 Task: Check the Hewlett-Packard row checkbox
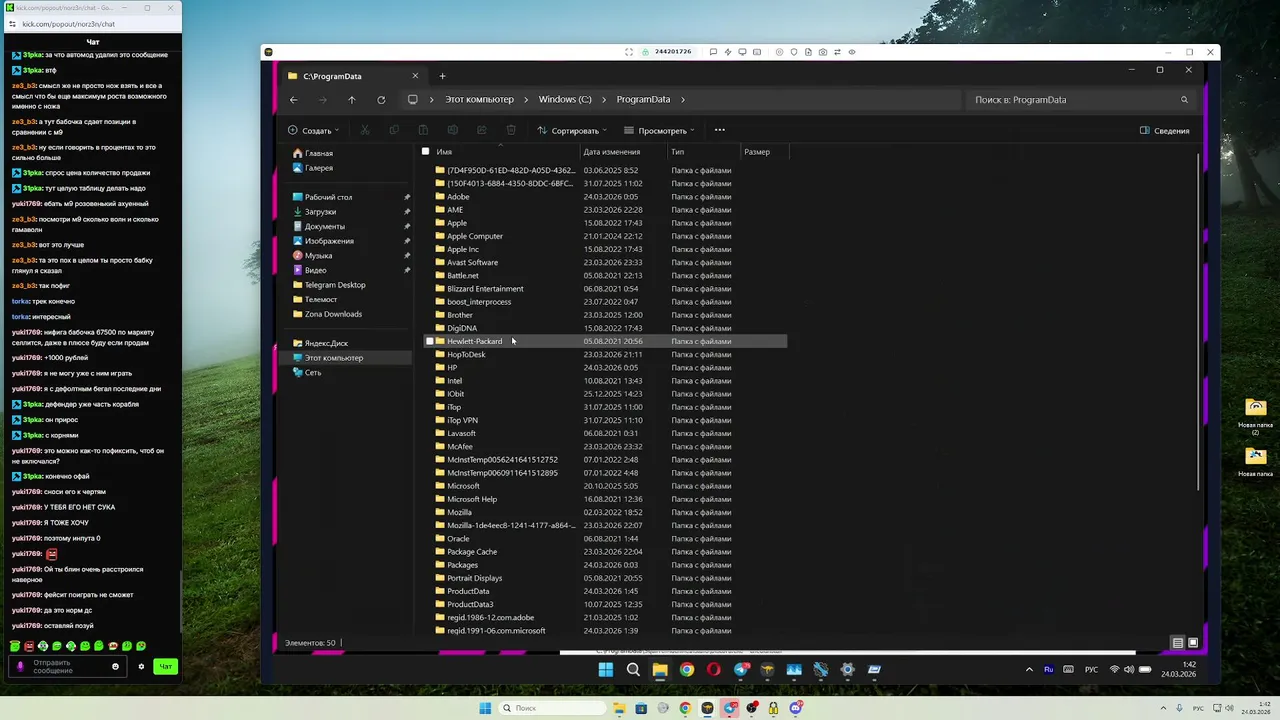click(430, 341)
